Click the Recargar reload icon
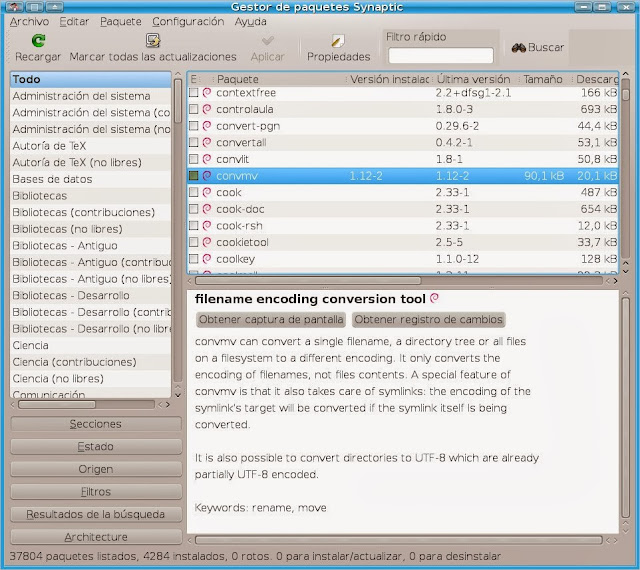 pos(38,40)
